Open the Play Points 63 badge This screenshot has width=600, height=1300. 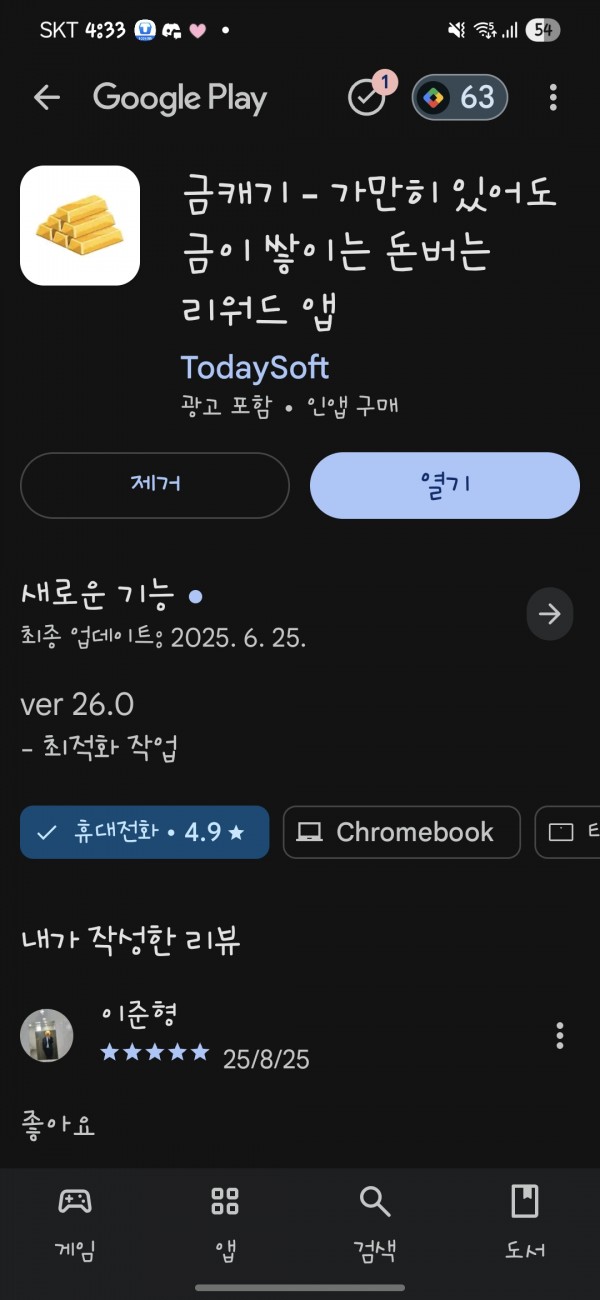[x=460, y=98]
